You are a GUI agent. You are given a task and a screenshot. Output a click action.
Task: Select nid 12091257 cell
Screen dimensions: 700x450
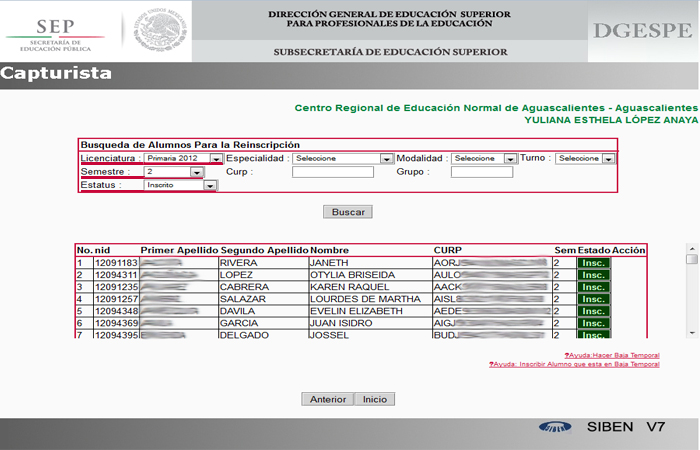tap(116, 299)
